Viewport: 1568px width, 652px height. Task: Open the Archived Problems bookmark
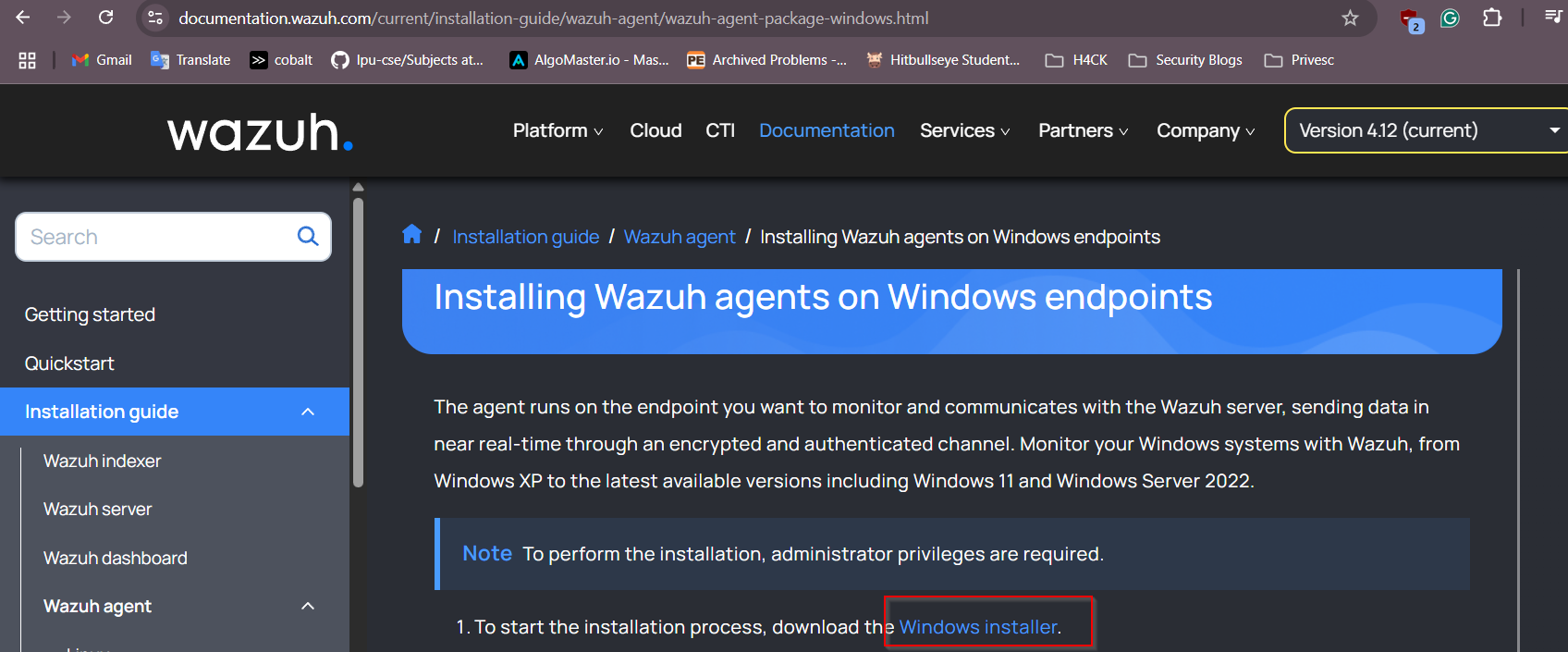(x=766, y=60)
